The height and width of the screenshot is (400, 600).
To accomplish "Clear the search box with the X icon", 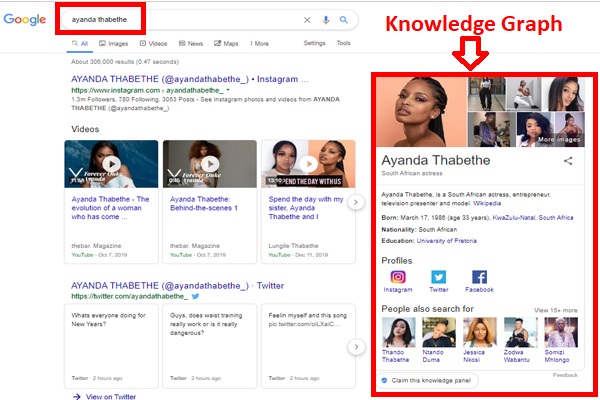I will 307,19.
